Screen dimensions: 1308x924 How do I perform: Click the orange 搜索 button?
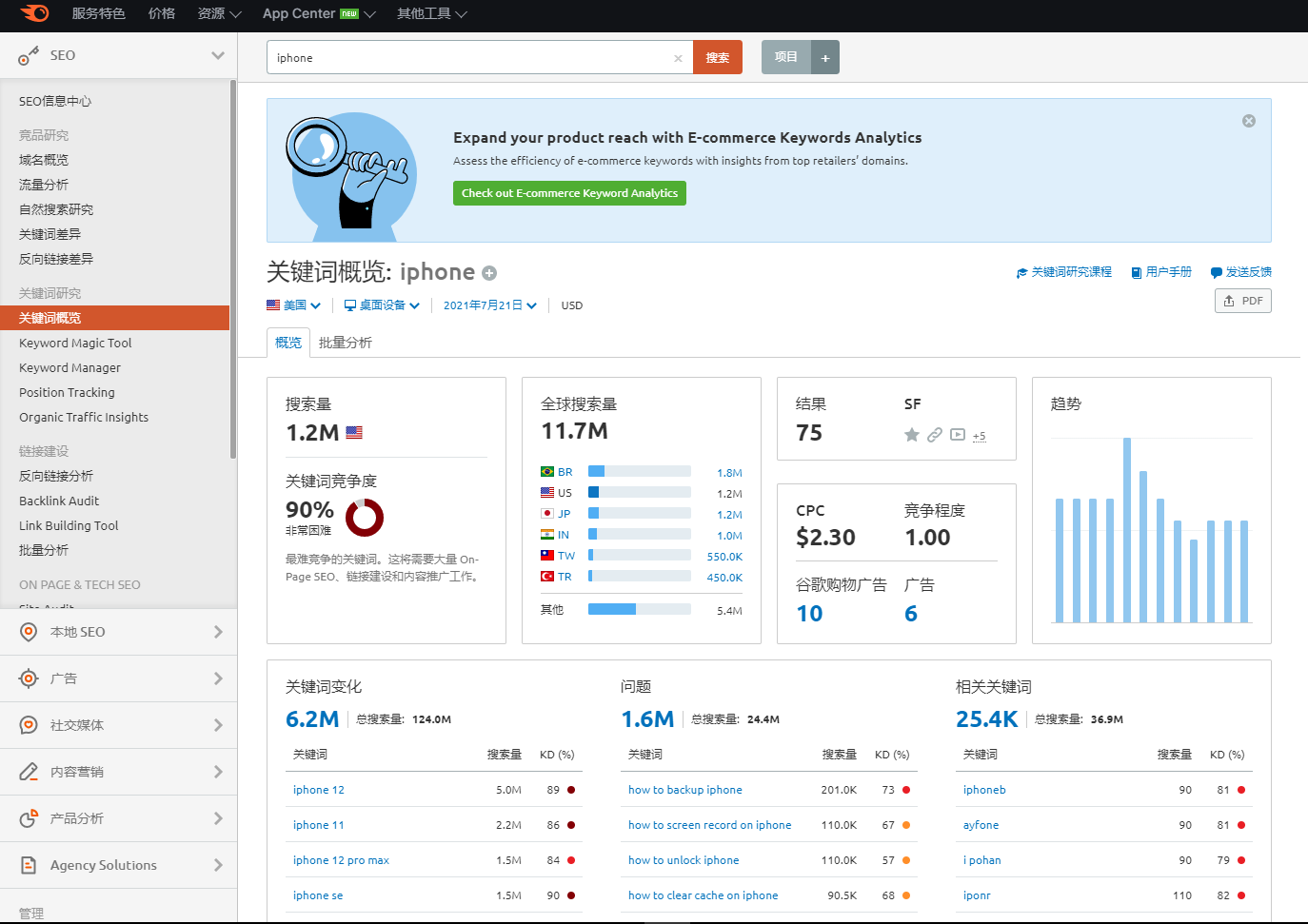[718, 57]
